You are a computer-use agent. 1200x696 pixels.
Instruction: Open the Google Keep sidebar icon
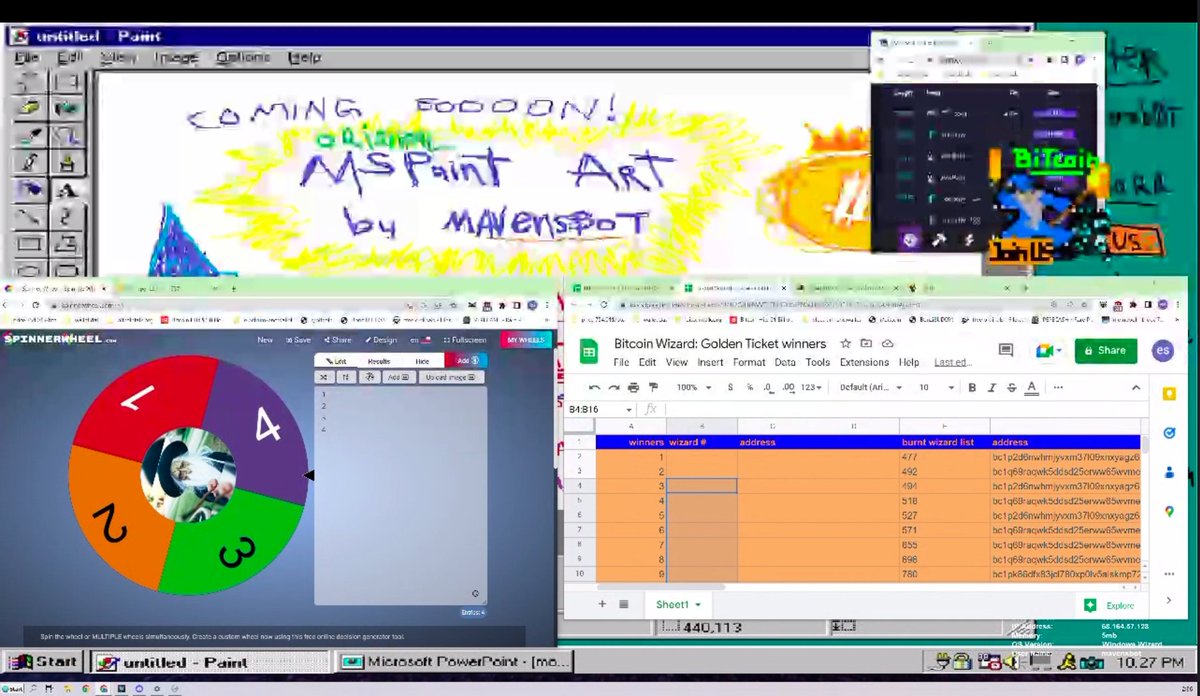tap(1169, 395)
